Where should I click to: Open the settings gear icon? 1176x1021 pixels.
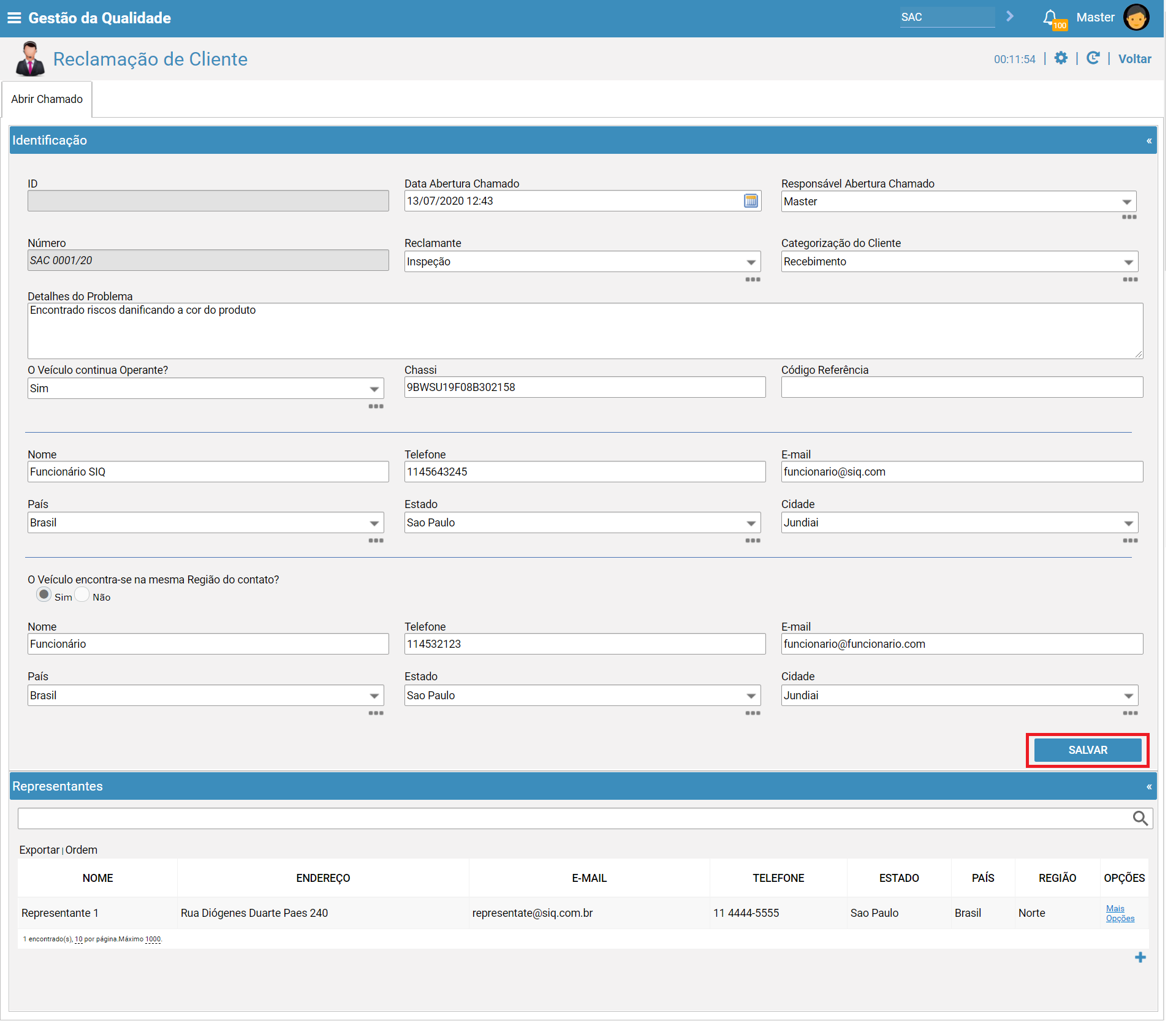pos(1061,58)
